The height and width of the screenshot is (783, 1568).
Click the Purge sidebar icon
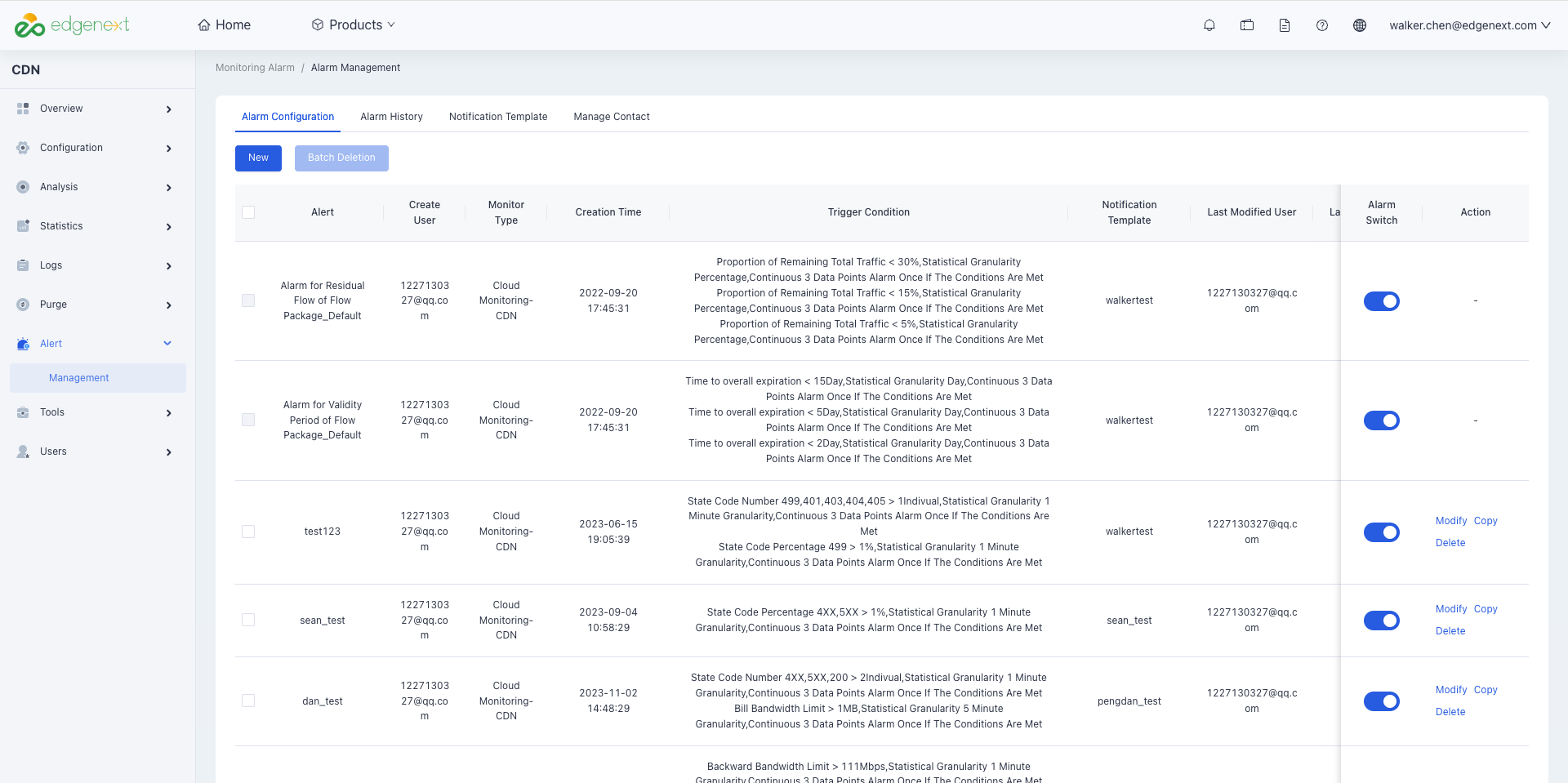[23, 305]
